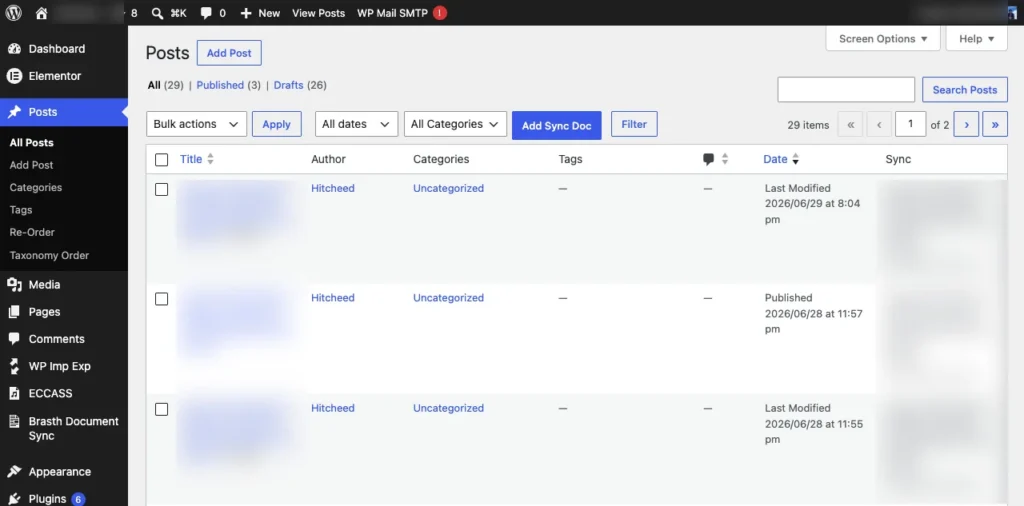Screen dimensions: 1024x506
Task: Open Uncategorized in the 11:57 pm row
Action: click(448, 298)
